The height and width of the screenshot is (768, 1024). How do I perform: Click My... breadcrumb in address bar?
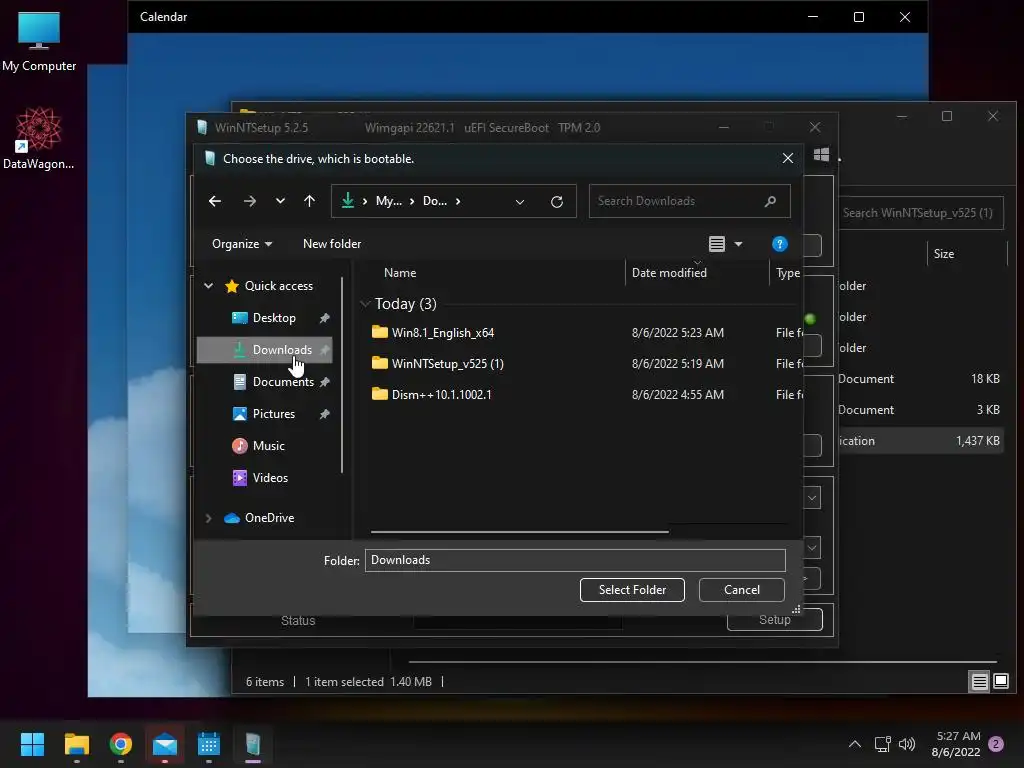pyautogui.click(x=389, y=201)
